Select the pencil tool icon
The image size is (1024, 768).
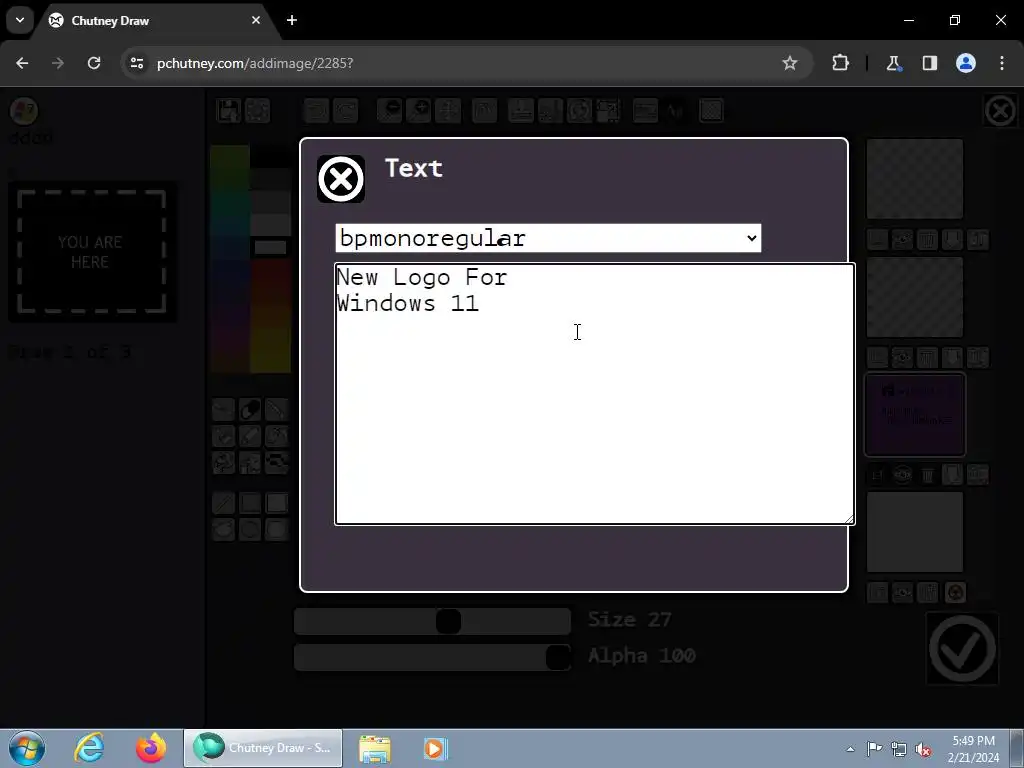pyautogui.click(x=277, y=409)
